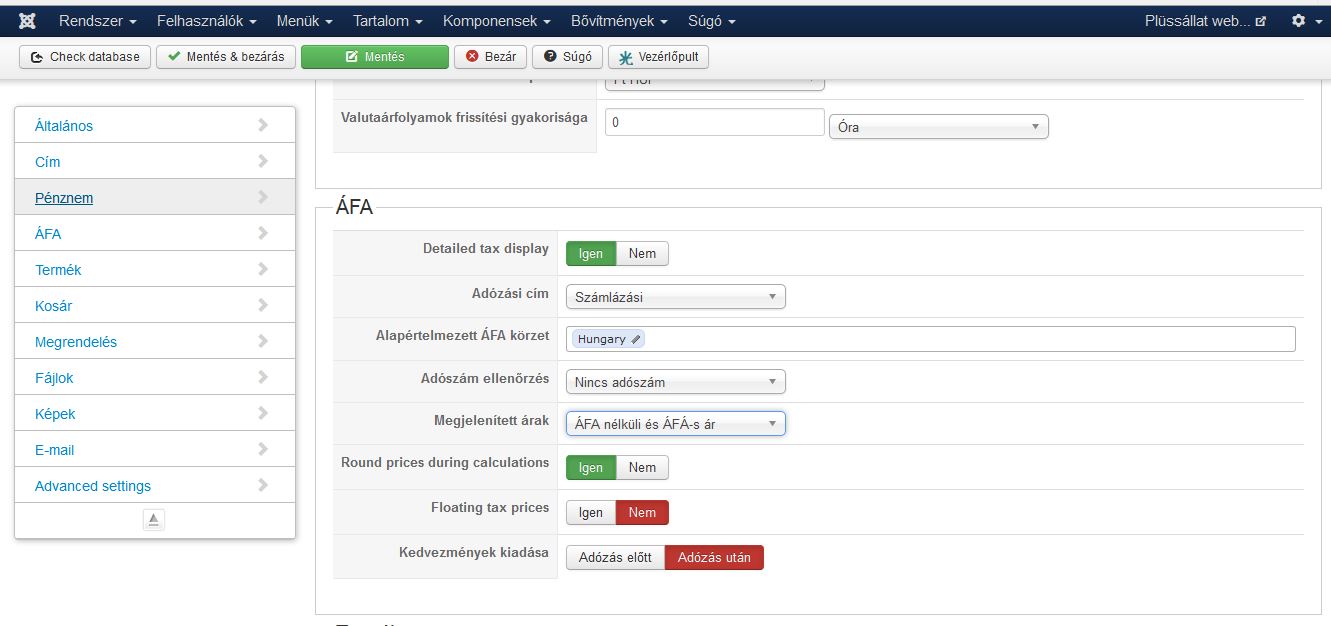Go to Cím settings section
The image size is (1331, 626).
point(155,161)
